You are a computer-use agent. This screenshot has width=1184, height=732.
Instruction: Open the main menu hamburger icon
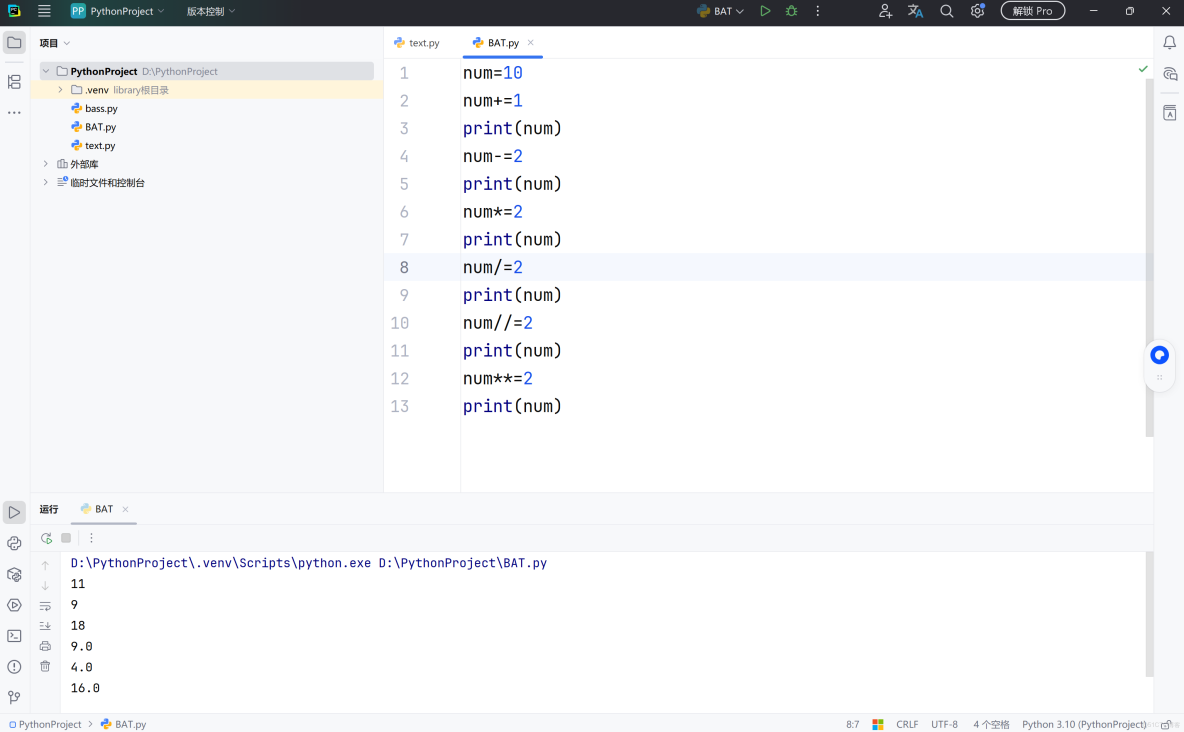coord(44,11)
